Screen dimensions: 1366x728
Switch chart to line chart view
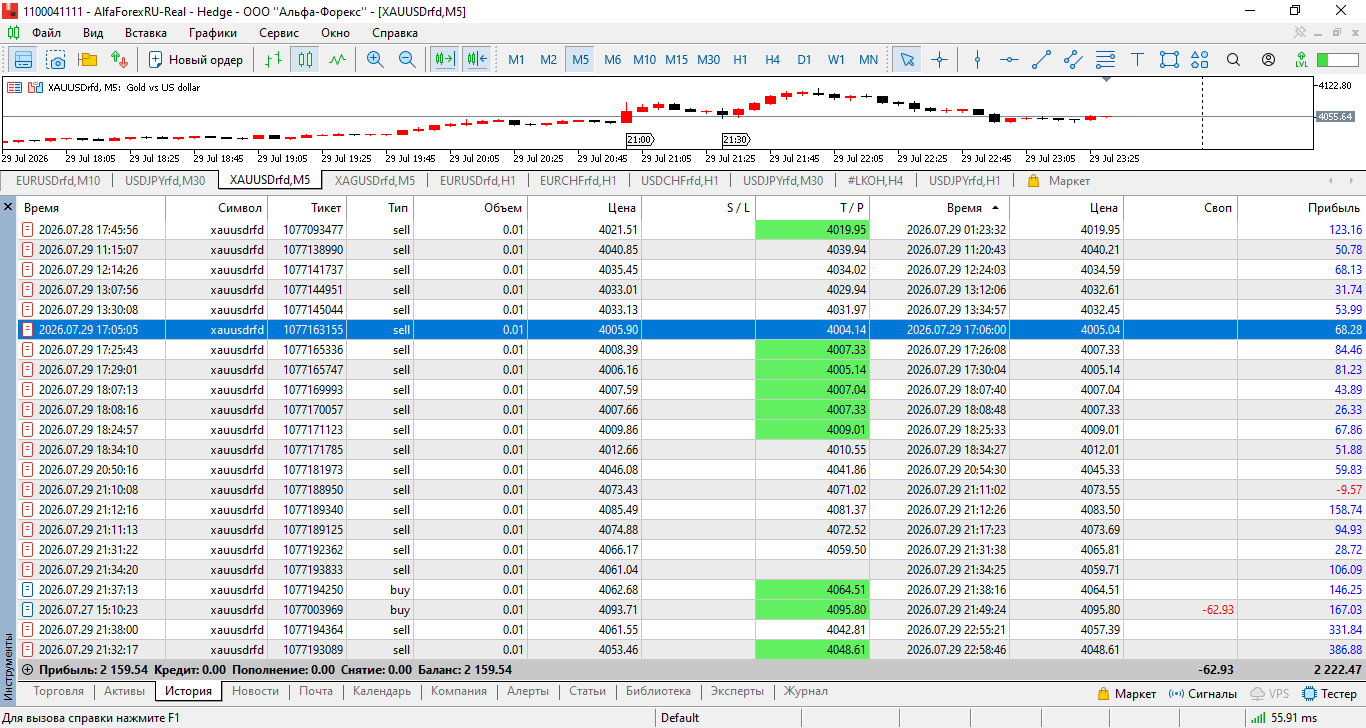tap(337, 59)
